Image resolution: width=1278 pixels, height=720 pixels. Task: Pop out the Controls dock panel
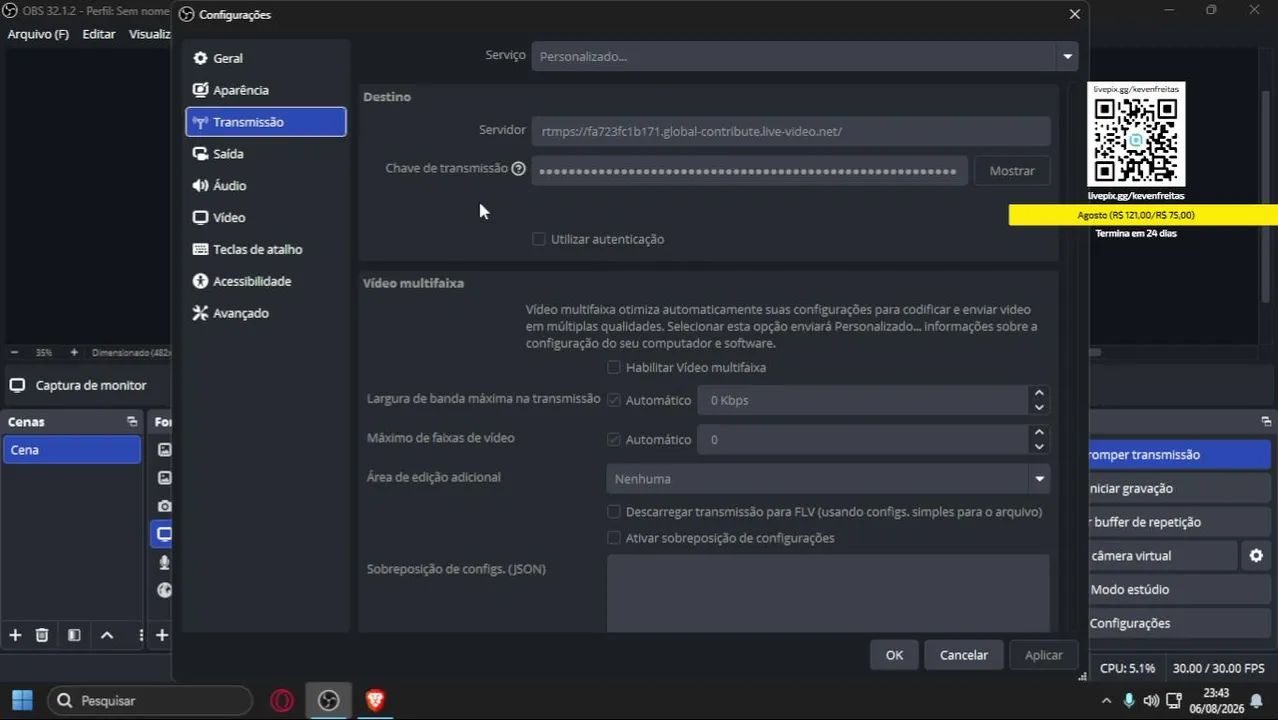[1266, 422]
